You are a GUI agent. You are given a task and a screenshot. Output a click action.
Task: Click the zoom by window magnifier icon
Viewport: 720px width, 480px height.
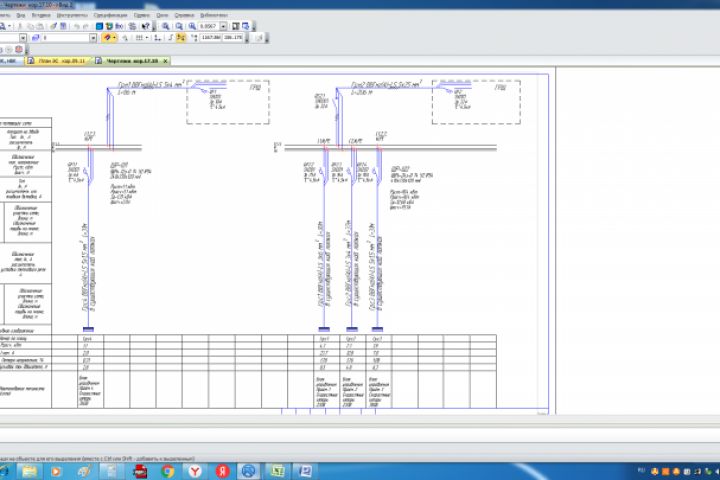click(x=179, y=26)
